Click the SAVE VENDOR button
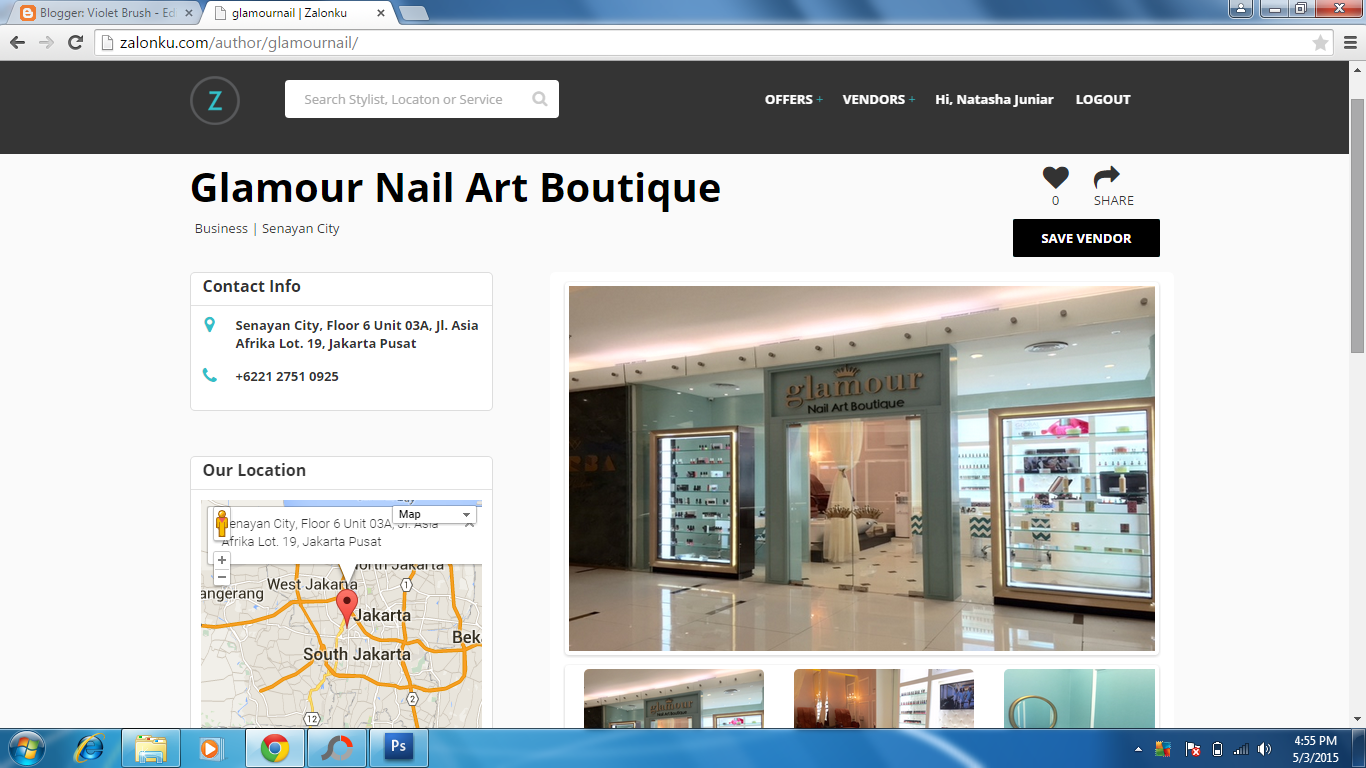 point(1086,238)
